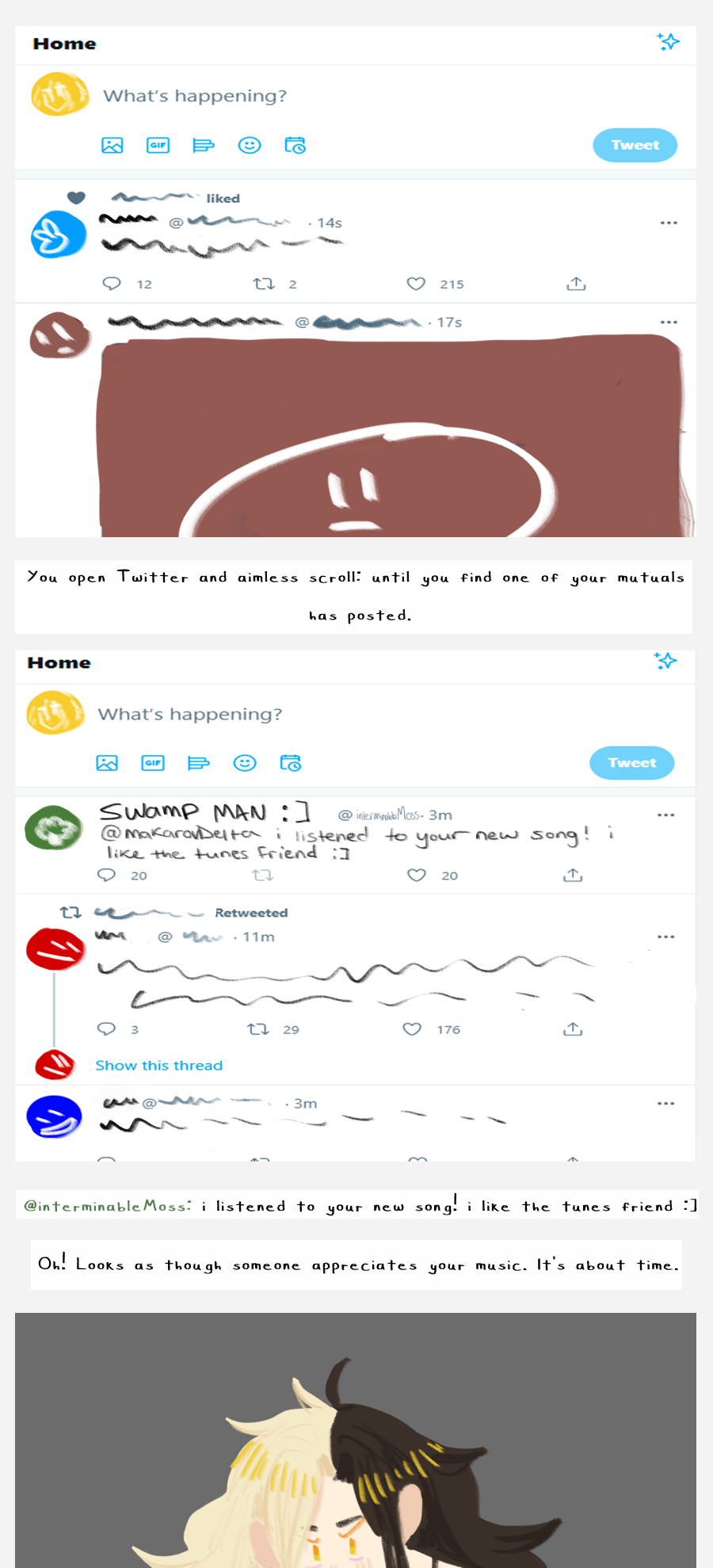Open green avatar of SWAMP MAN
Screen dimensions: 713x1568
pos(53,828)
